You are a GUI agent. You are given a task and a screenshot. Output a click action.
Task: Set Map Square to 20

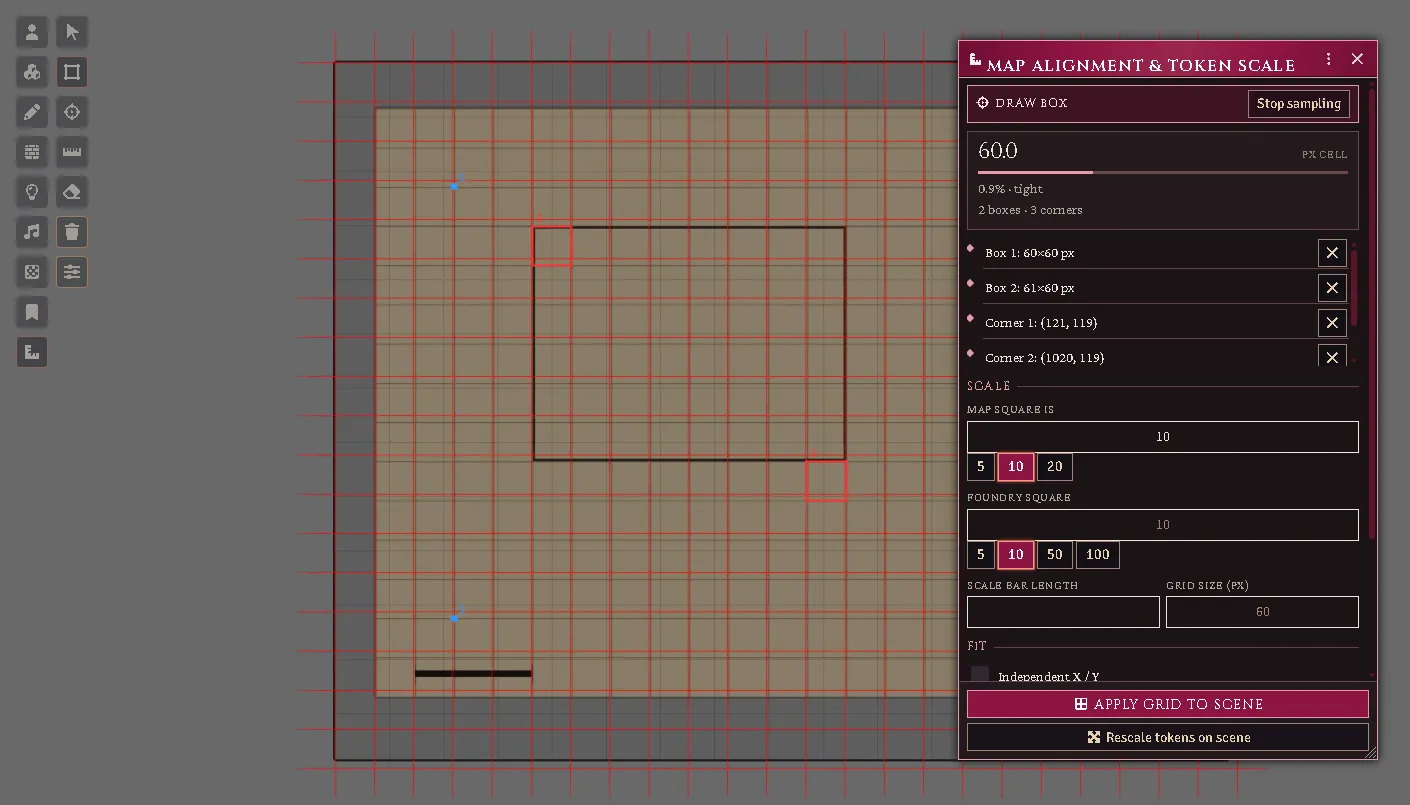(1055, 467)
